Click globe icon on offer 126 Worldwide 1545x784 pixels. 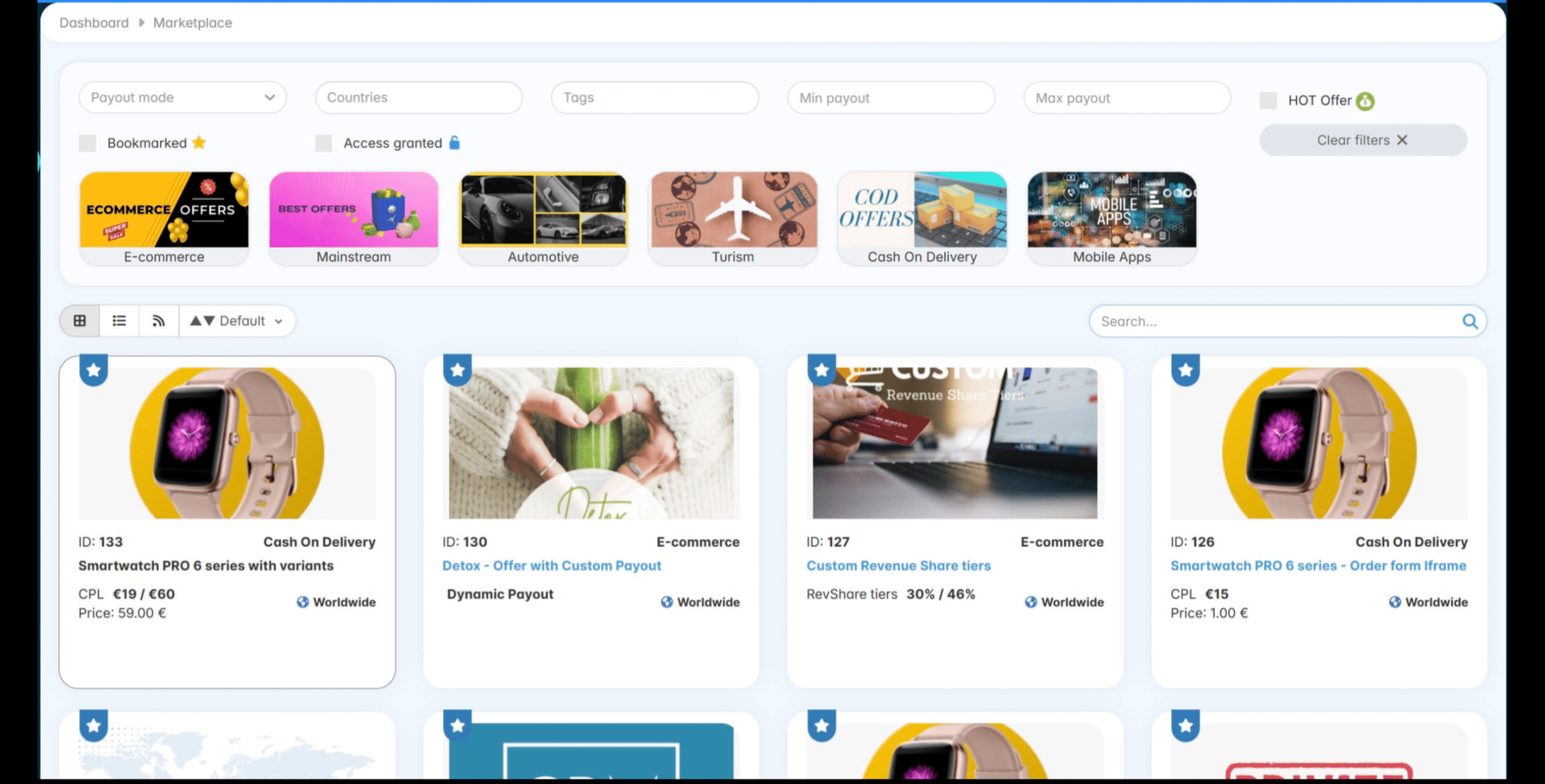tap(1395, 602)
